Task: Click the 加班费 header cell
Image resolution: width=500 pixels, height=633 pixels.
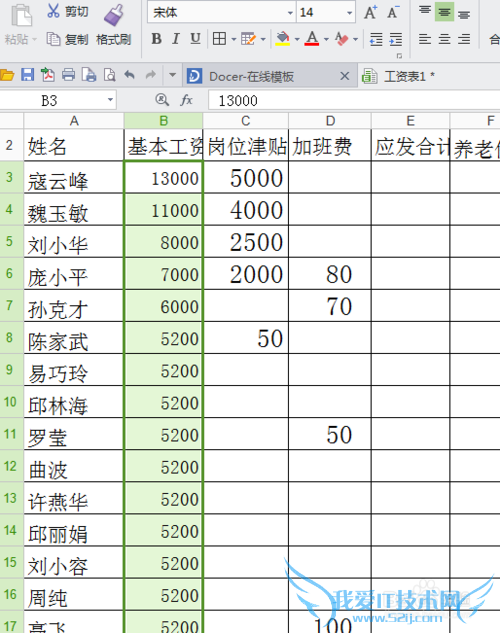Action: (330, 145)
